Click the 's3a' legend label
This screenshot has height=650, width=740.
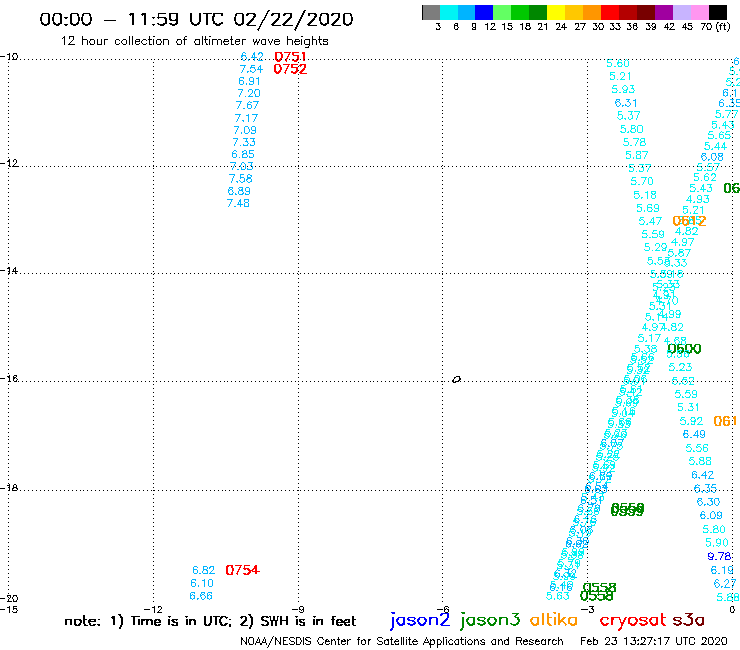coord(688,620)
